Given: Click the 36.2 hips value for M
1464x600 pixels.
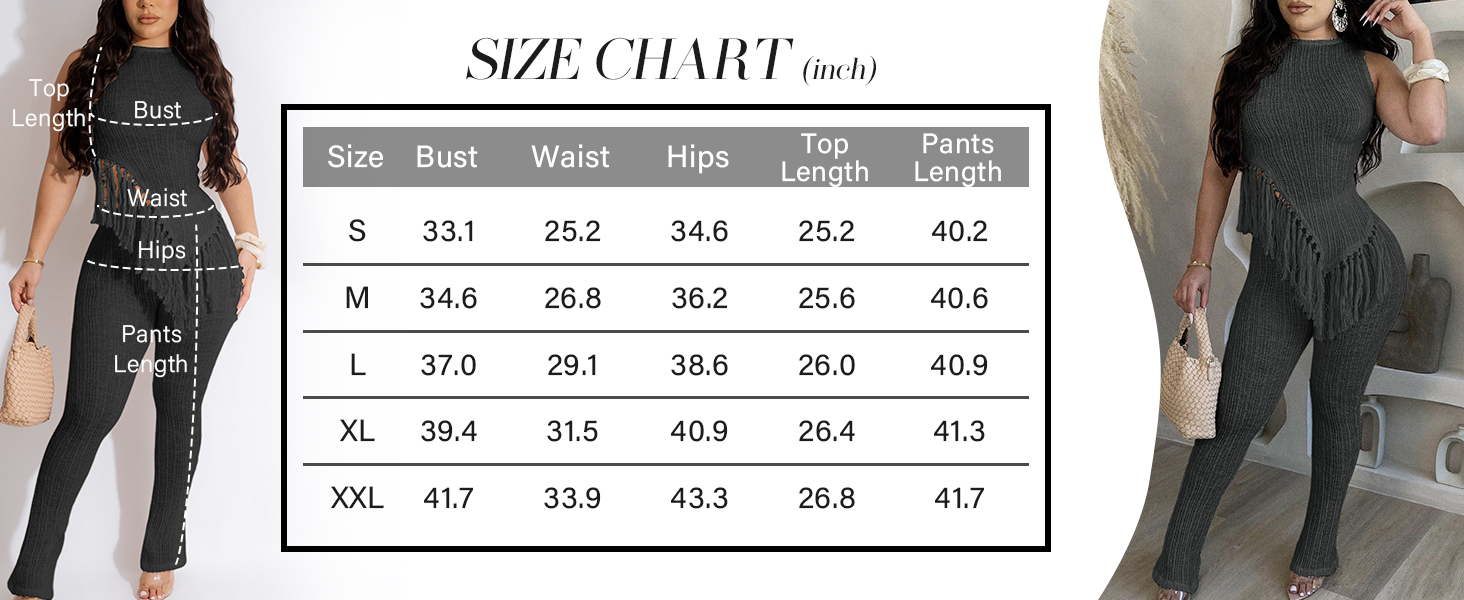Looking at the screenshot, I should pos(699,298).
